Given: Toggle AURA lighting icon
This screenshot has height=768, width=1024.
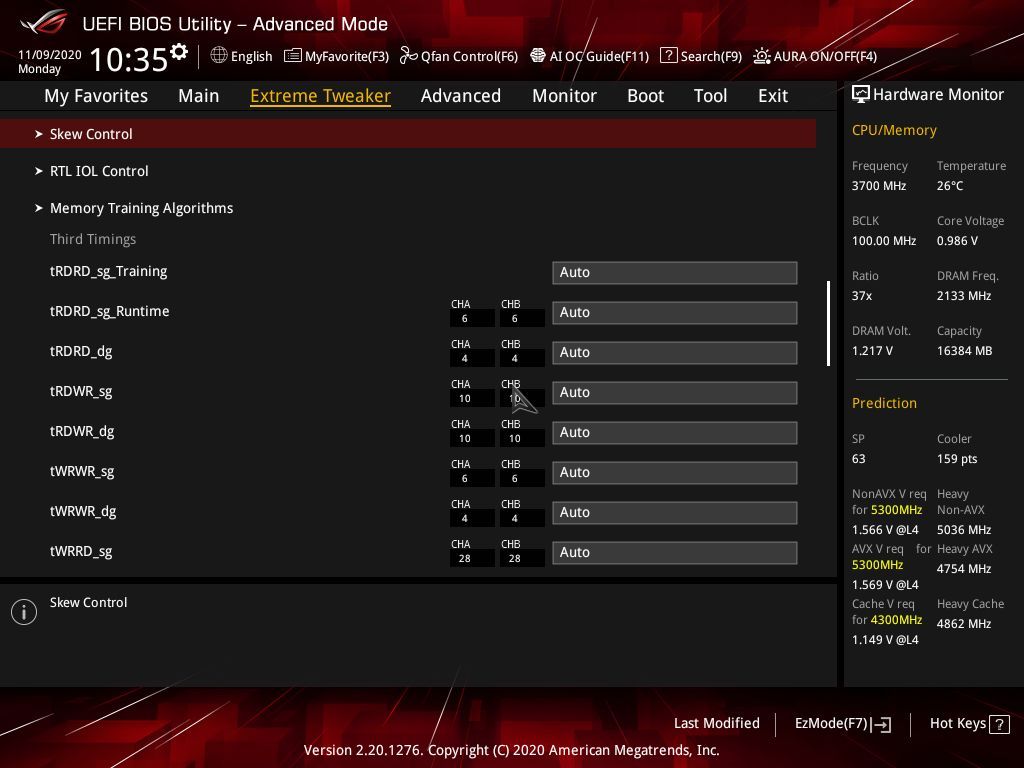Looking at the screenshot, I should click(761, 56).
